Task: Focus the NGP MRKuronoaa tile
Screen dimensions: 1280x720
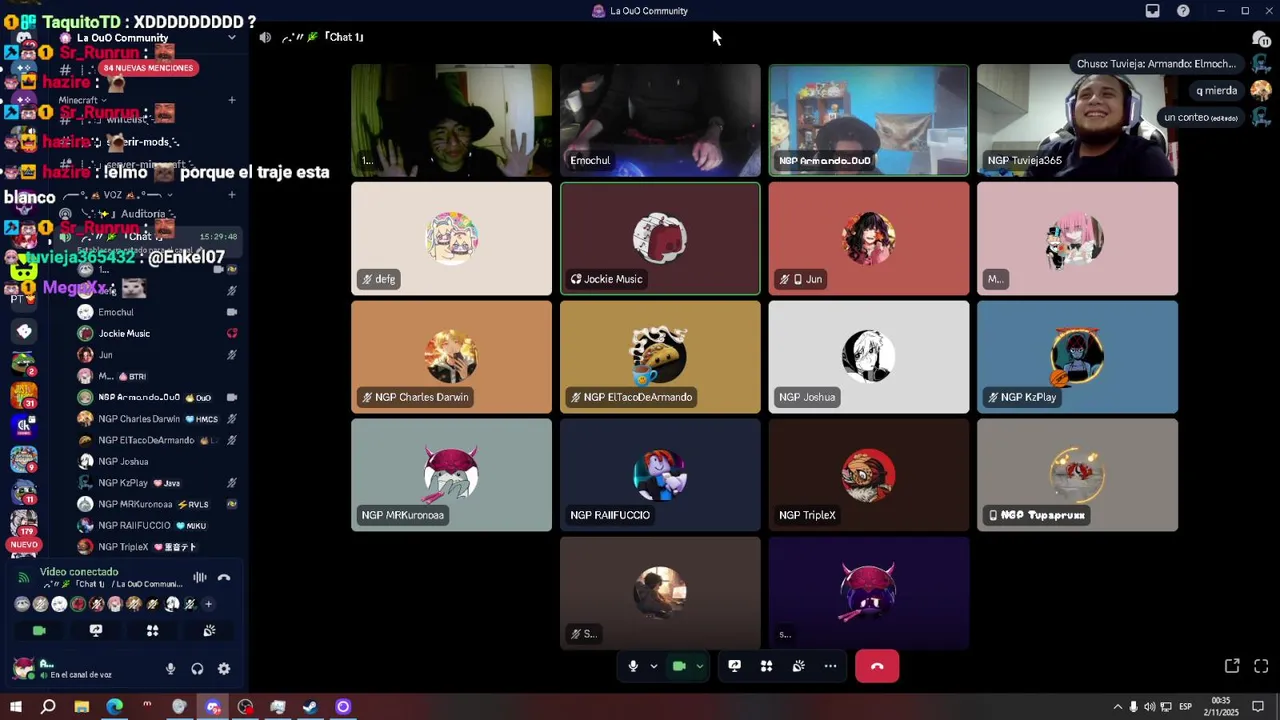Action: pos(451,475)
